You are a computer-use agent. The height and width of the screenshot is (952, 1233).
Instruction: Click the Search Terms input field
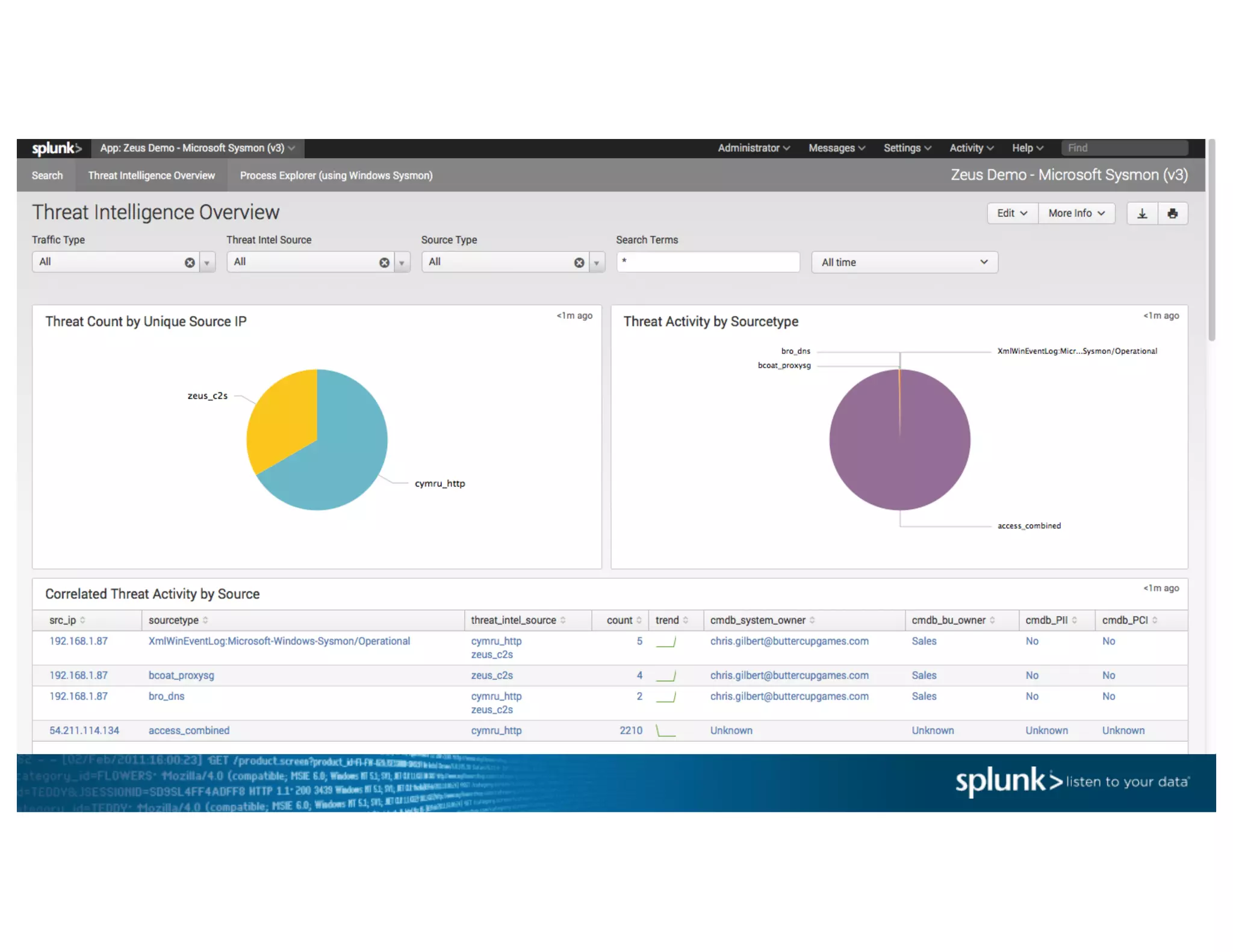tap(708, 262)
